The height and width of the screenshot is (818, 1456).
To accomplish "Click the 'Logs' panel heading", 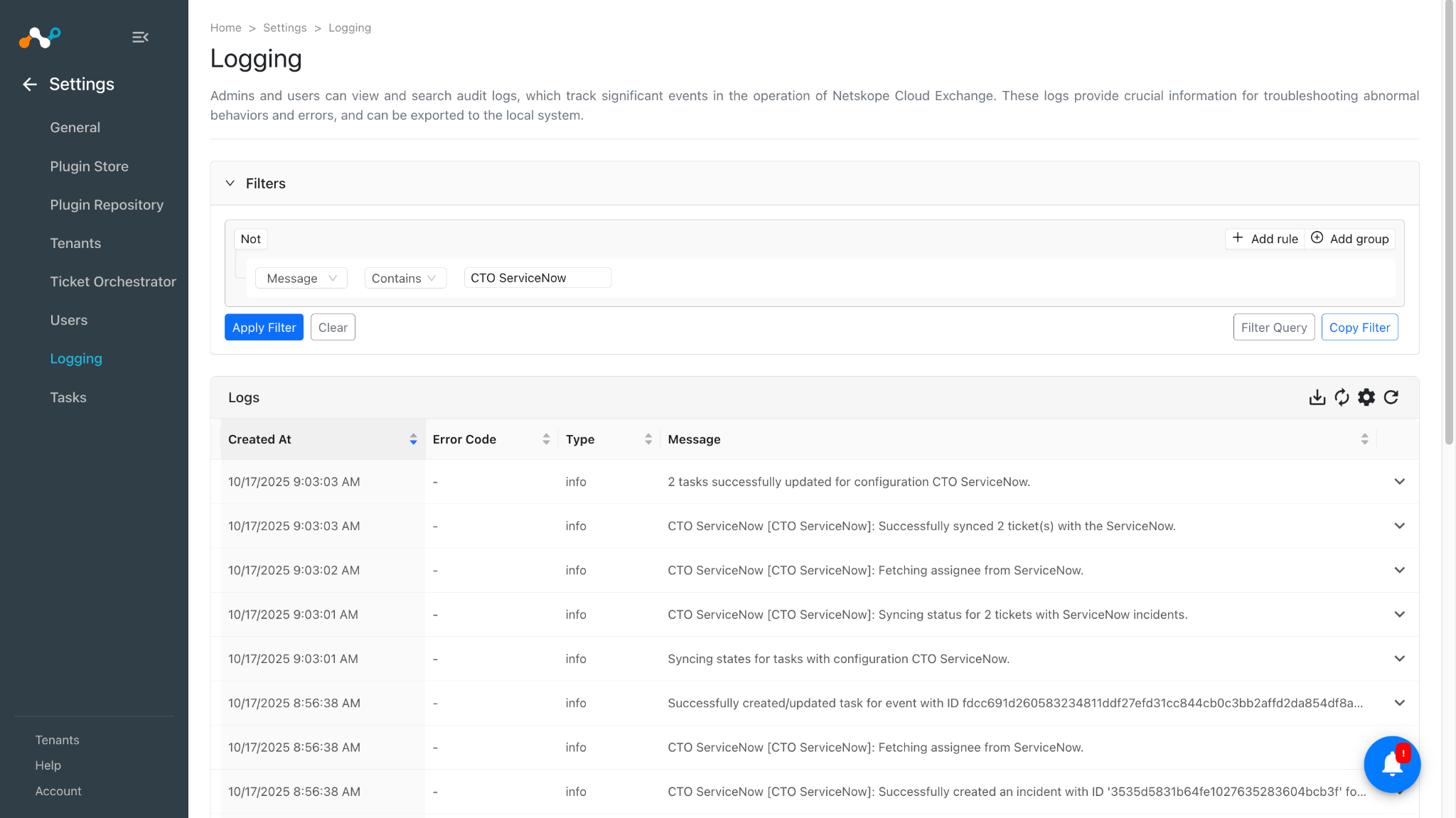I will coord(244,397).
